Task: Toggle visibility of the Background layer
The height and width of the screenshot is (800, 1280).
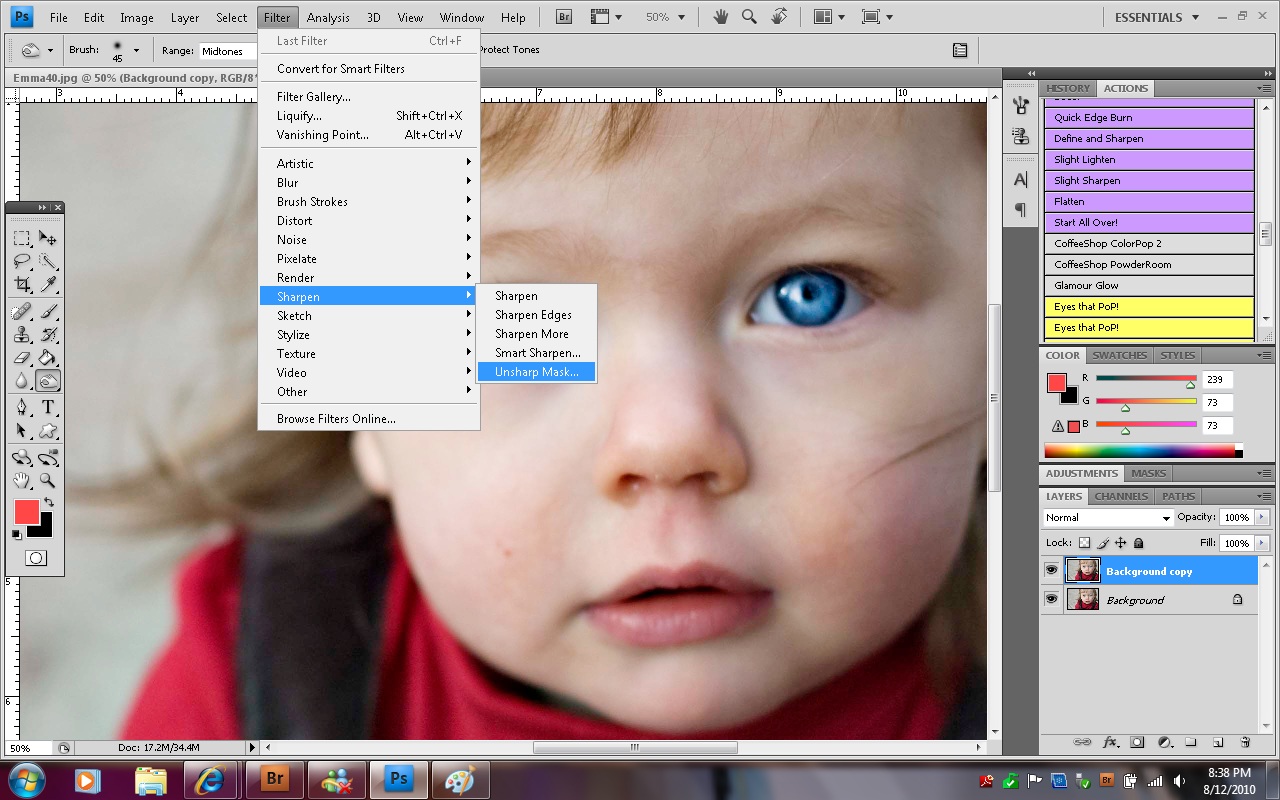Action: [1051, 599]
